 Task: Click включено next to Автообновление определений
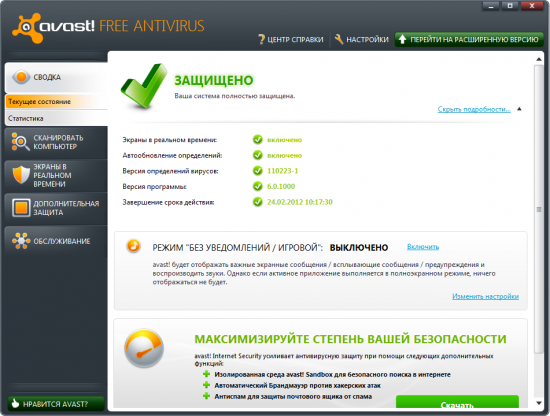coord(284,155)
